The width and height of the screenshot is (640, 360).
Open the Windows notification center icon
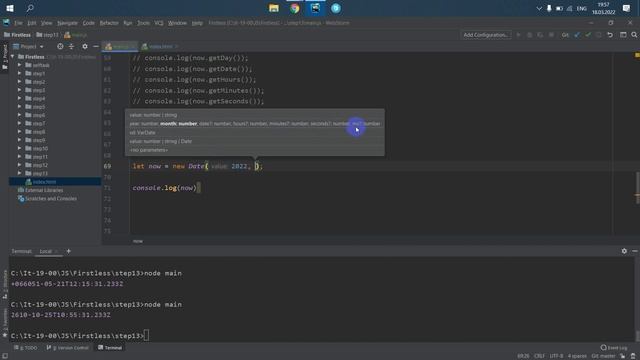pos(626,8)
